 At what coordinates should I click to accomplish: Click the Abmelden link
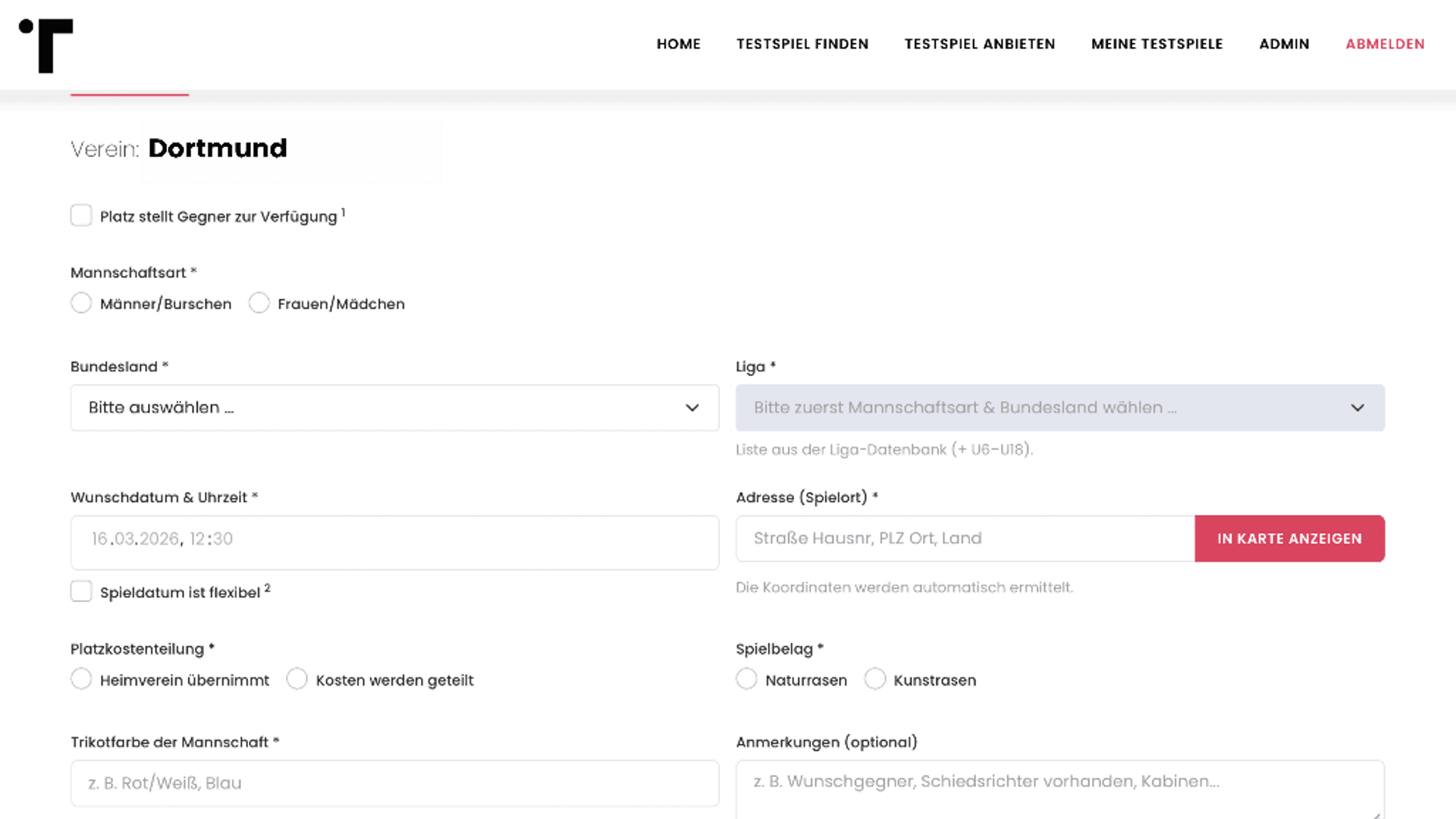pos(1385,44)
